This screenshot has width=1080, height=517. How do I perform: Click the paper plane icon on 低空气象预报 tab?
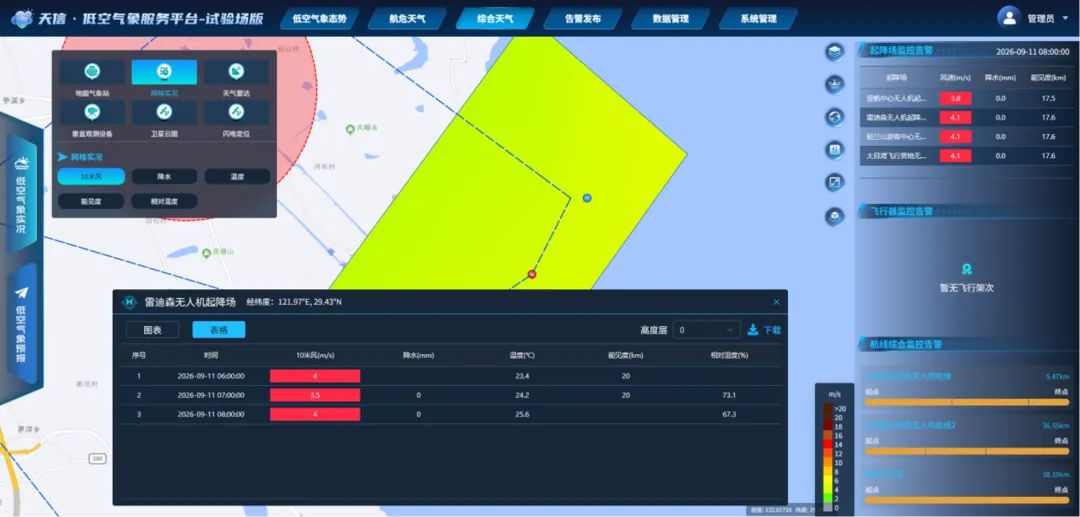click(22, 293)
